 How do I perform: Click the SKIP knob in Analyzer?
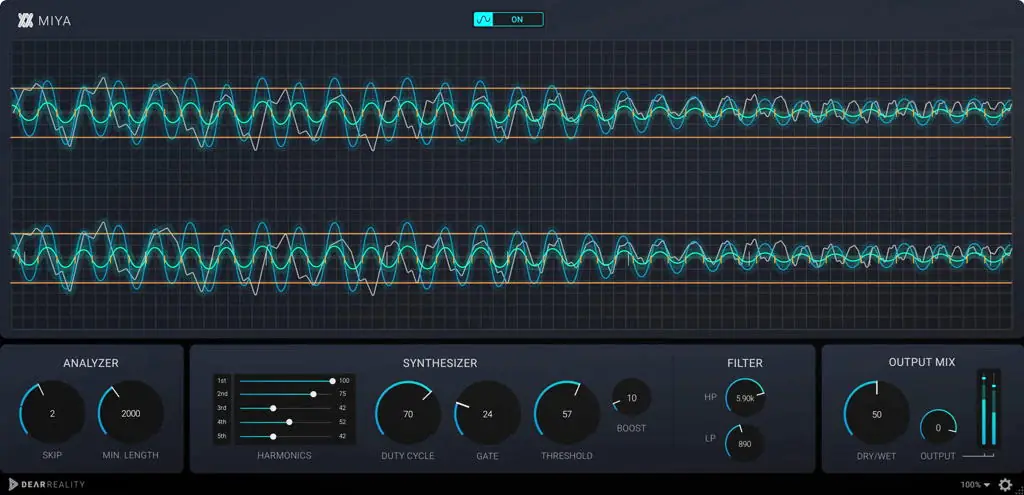52,413
